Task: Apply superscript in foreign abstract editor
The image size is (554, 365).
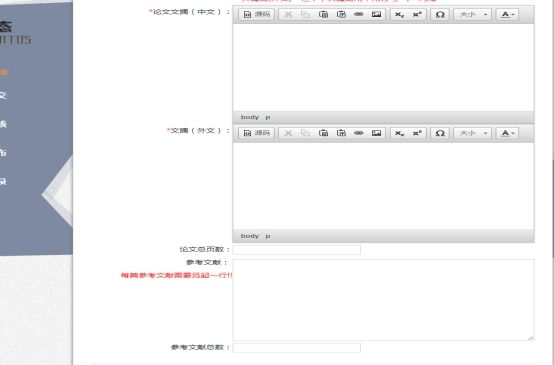Action: tap(417, 133)
